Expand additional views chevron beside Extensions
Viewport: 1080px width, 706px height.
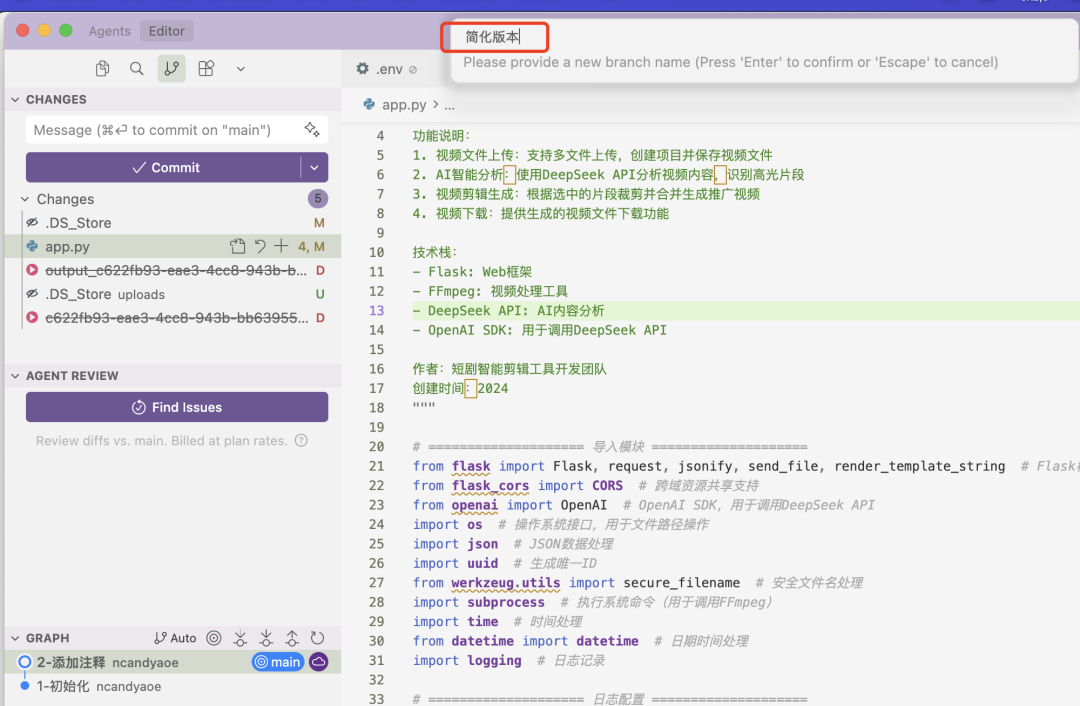240,69
